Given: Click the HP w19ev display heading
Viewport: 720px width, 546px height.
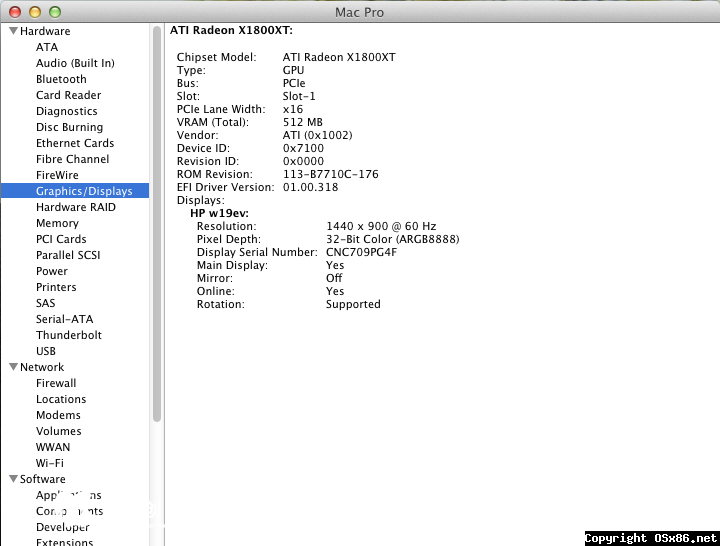Looking at the screenshot, I should click(219, 214).
